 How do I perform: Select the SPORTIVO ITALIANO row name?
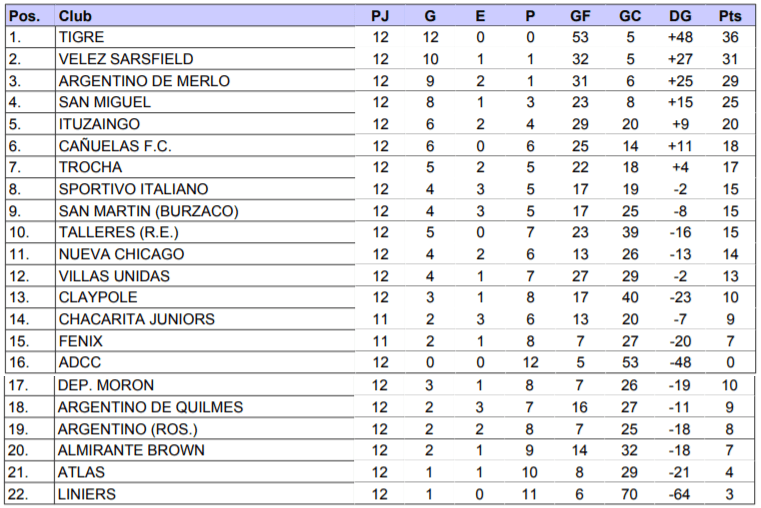(x=133, y=189)
